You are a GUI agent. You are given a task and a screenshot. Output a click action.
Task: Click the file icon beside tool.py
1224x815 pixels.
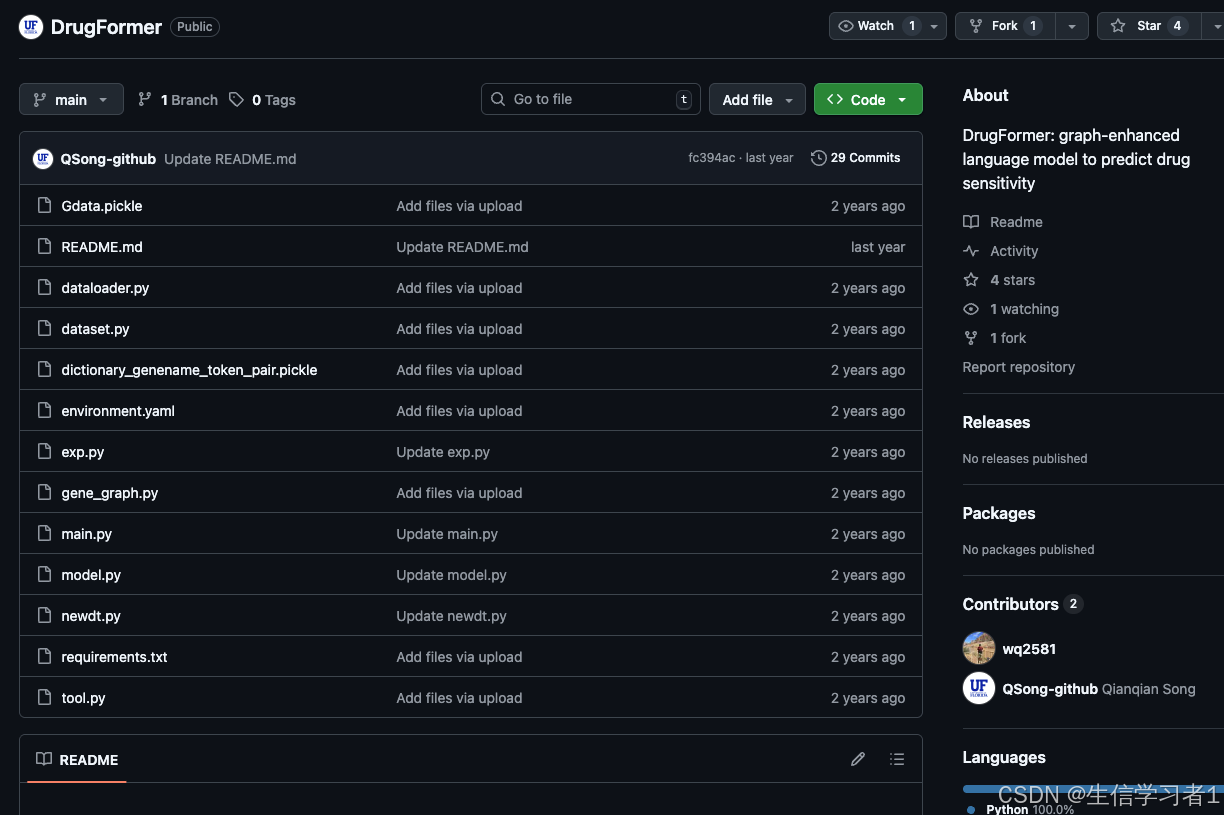coord(44,698)
